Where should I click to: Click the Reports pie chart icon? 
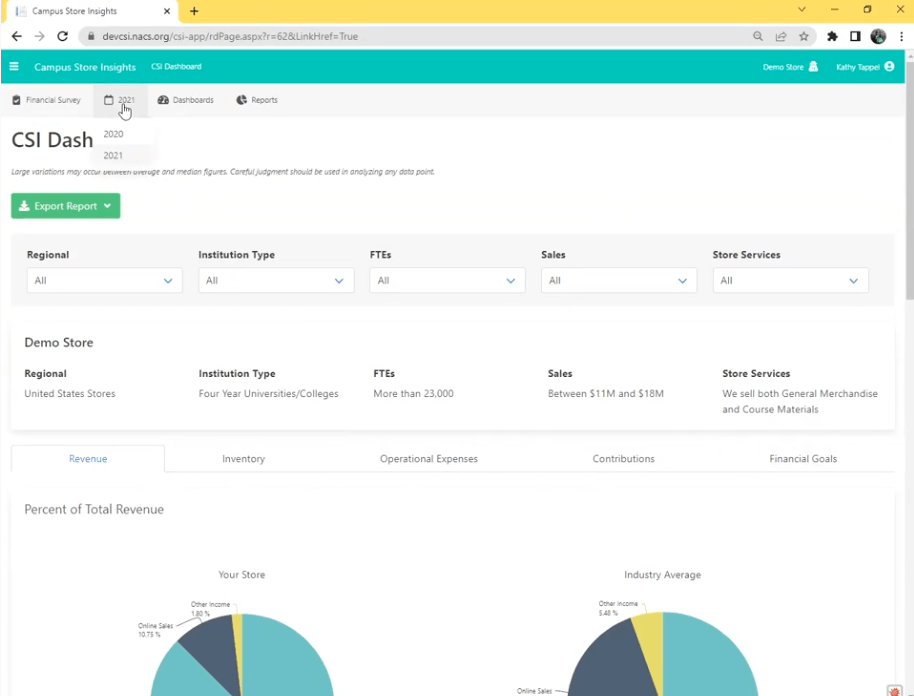241,100
